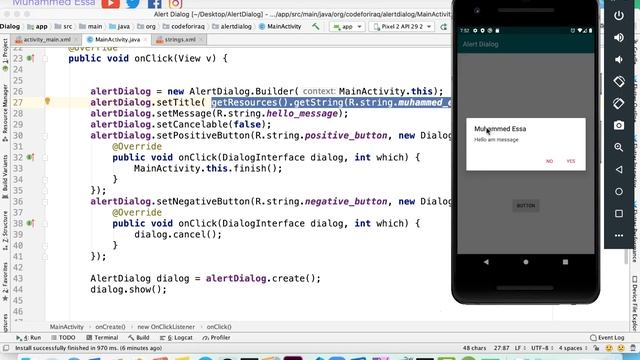The image size is (640, 360).
Task: Open the Build tool window
Action: tap(139, 338)
